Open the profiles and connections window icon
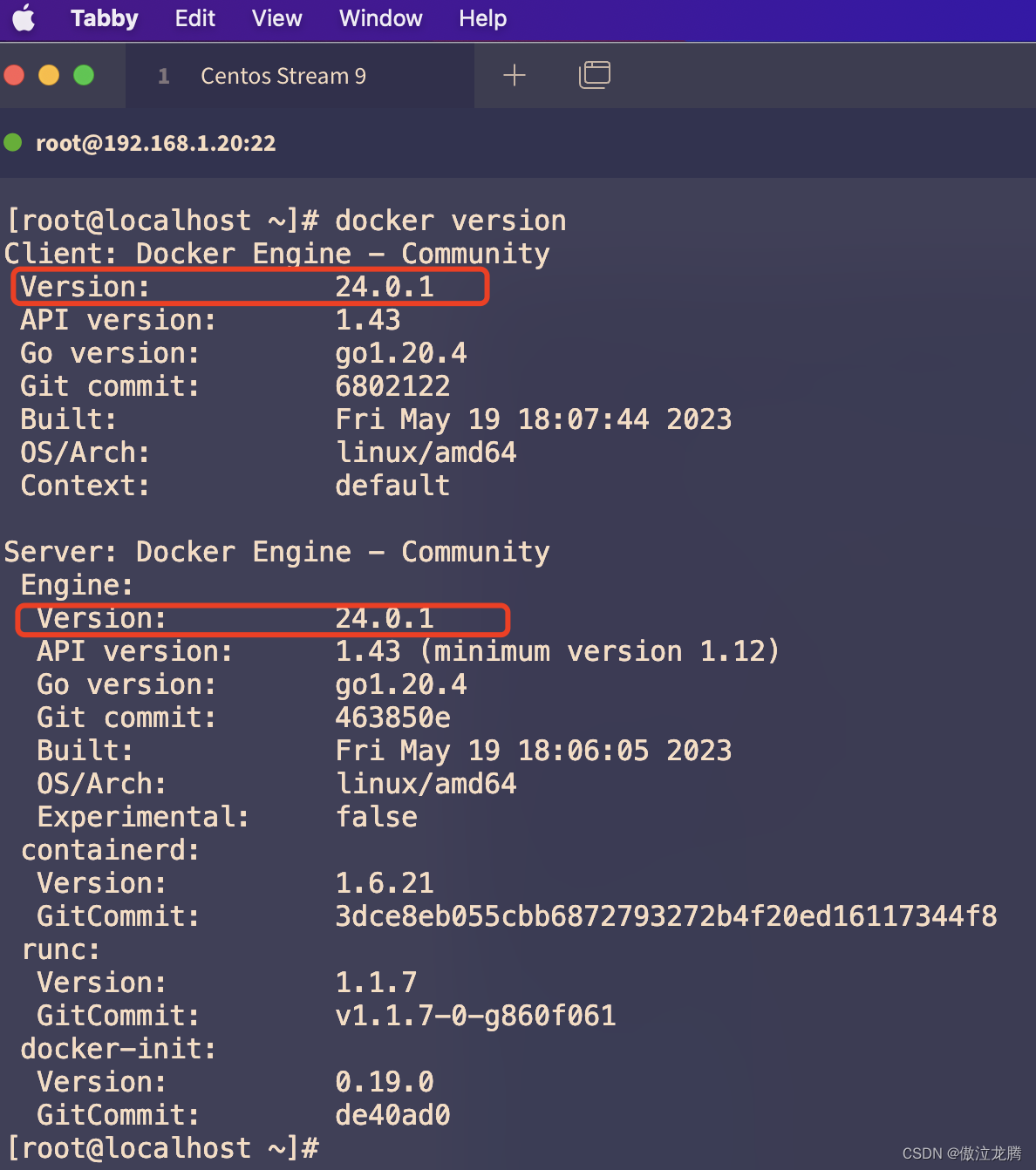Screen dimensions: 1036x1170 (595, 75)
